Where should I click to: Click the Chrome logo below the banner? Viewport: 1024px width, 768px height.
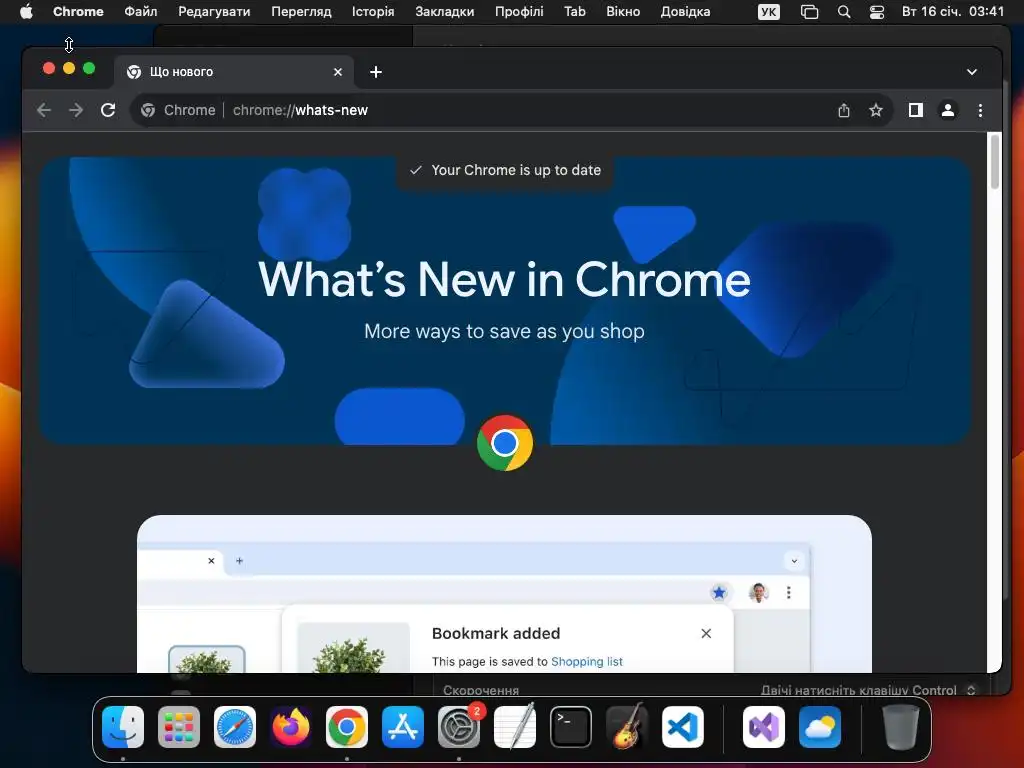point(505,443)
